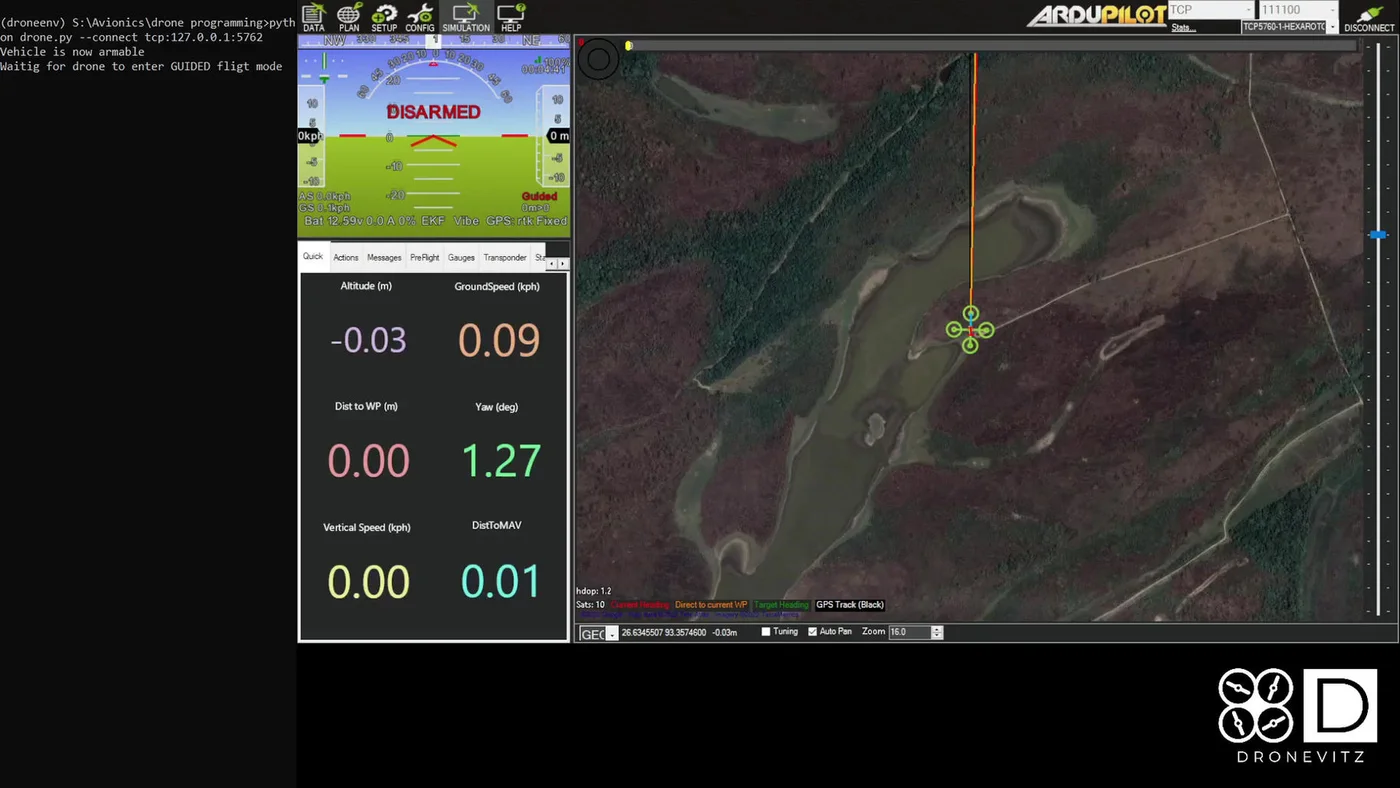Open the SETUP screen
The image size is (1400, 788).
[384, 17]
